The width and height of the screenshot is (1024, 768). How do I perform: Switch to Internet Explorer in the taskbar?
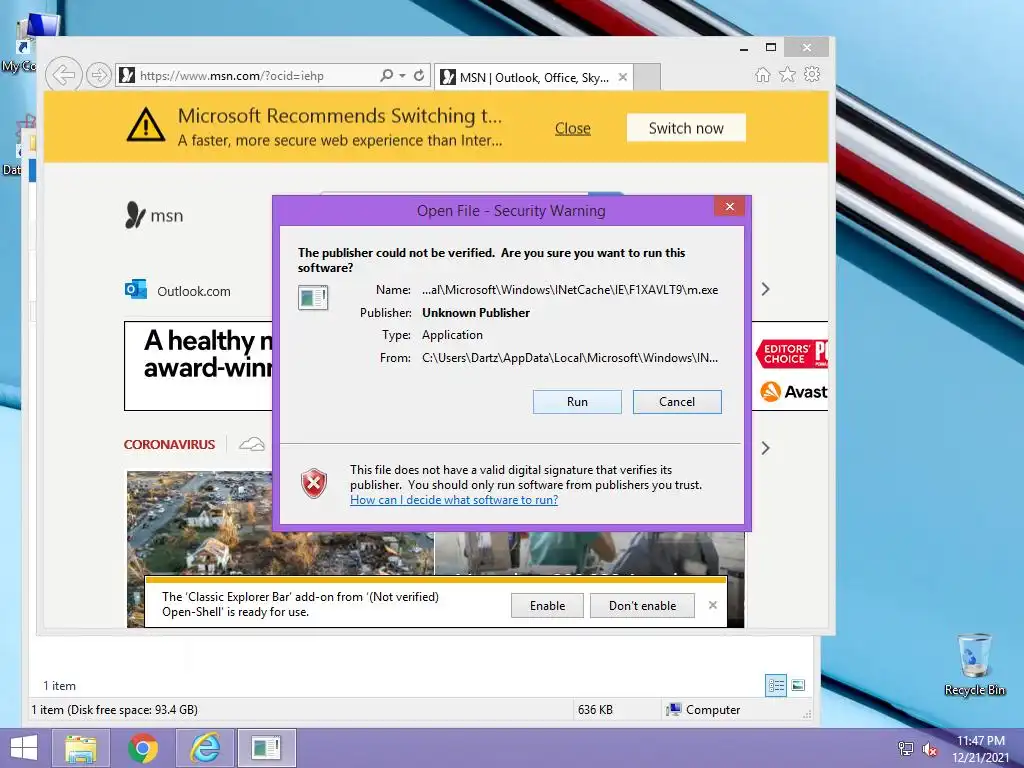(205, 748)
